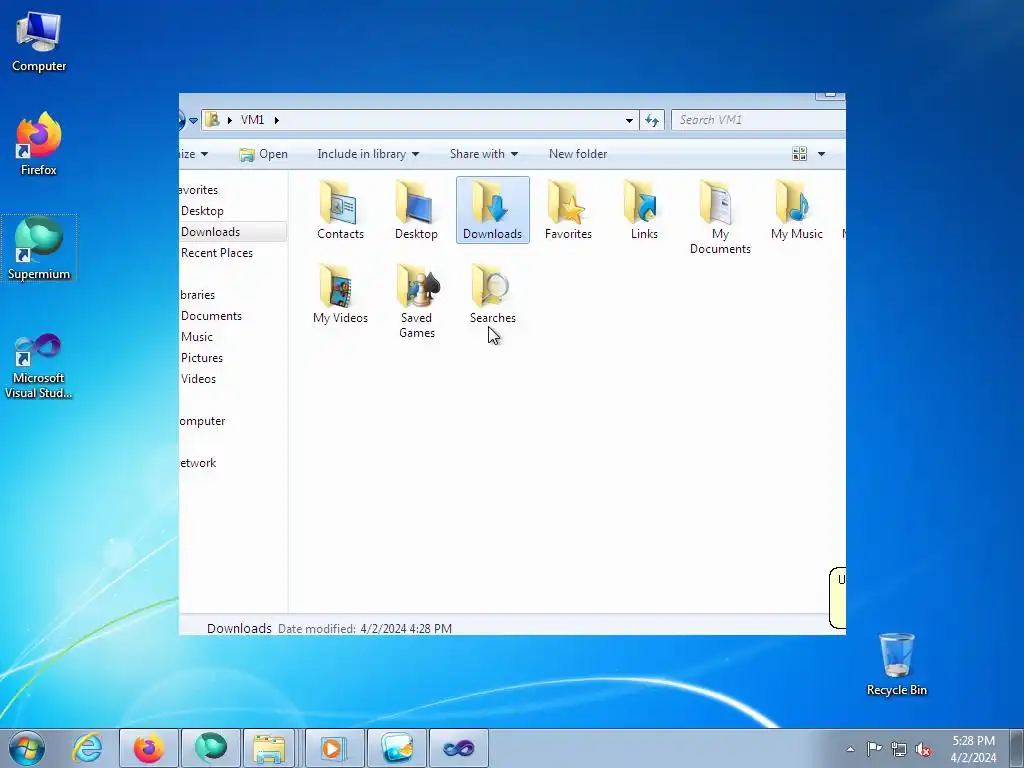Show hidden tray icons arrow
Screen dimensions: 1024x768
tap(850, 749)
